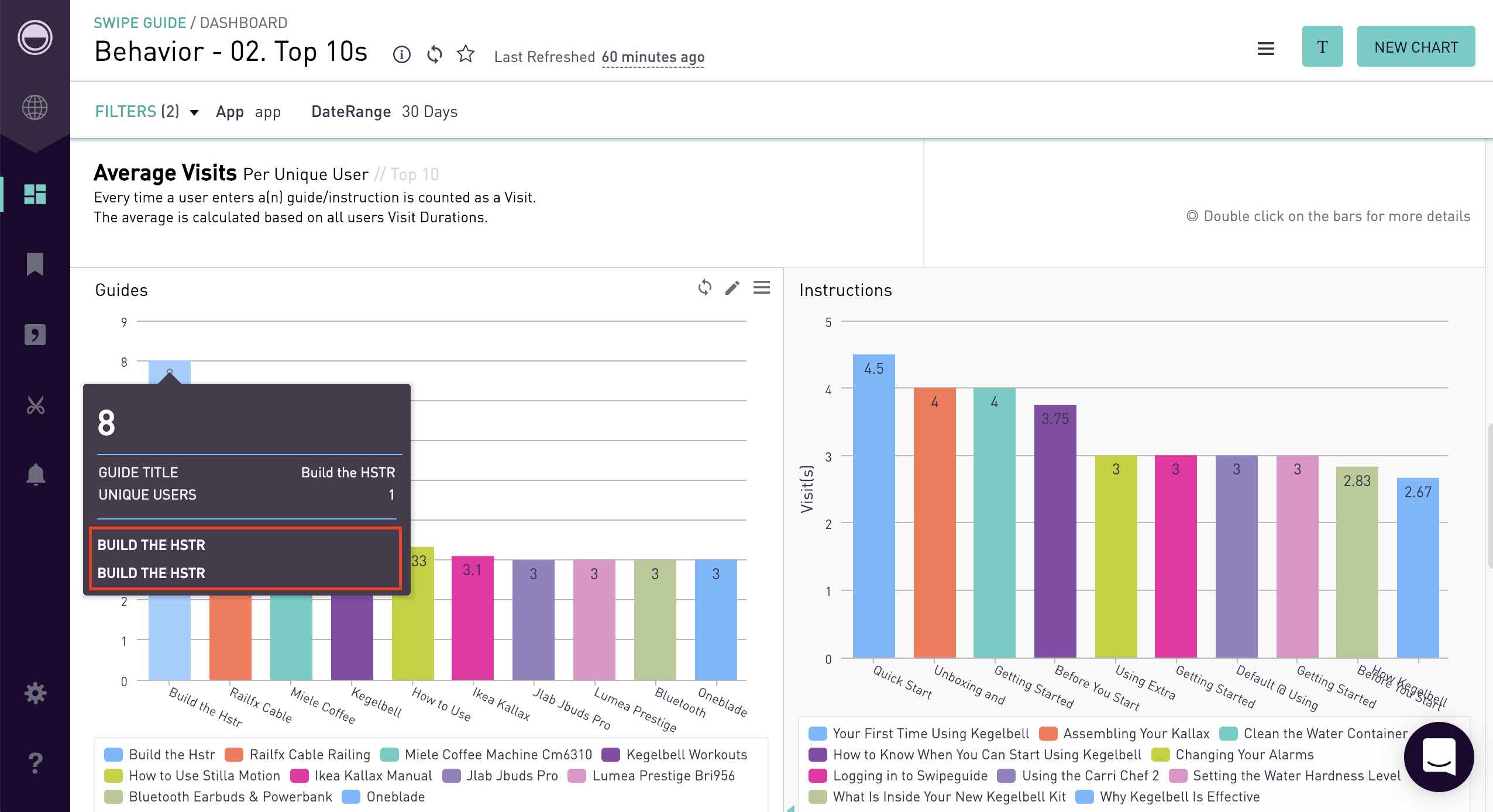
Task: Open the alerts bell icon in sidebar
Action: (x=35, y=474)
